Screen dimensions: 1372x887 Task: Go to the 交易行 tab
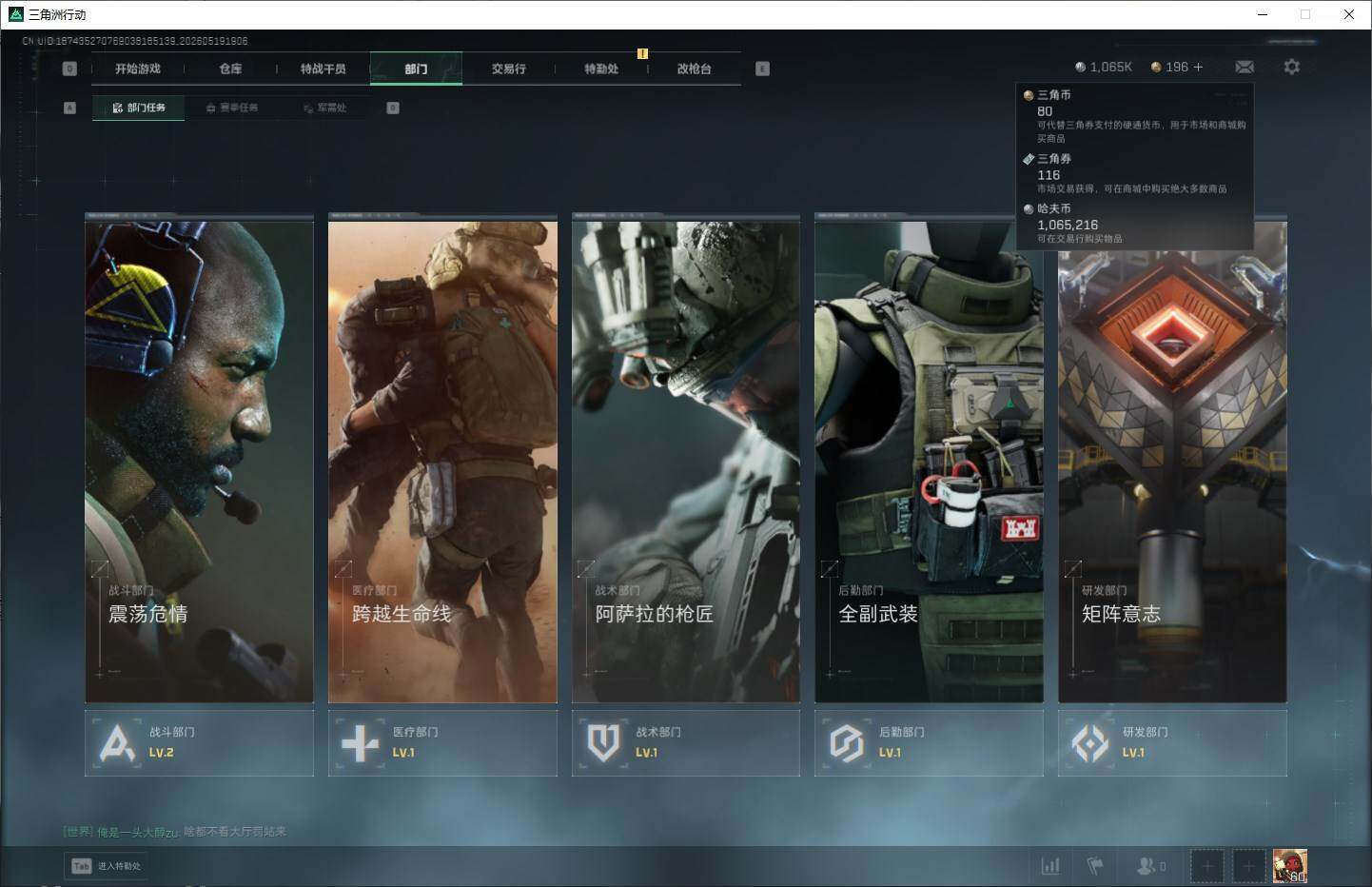click(x=508, y=69)
